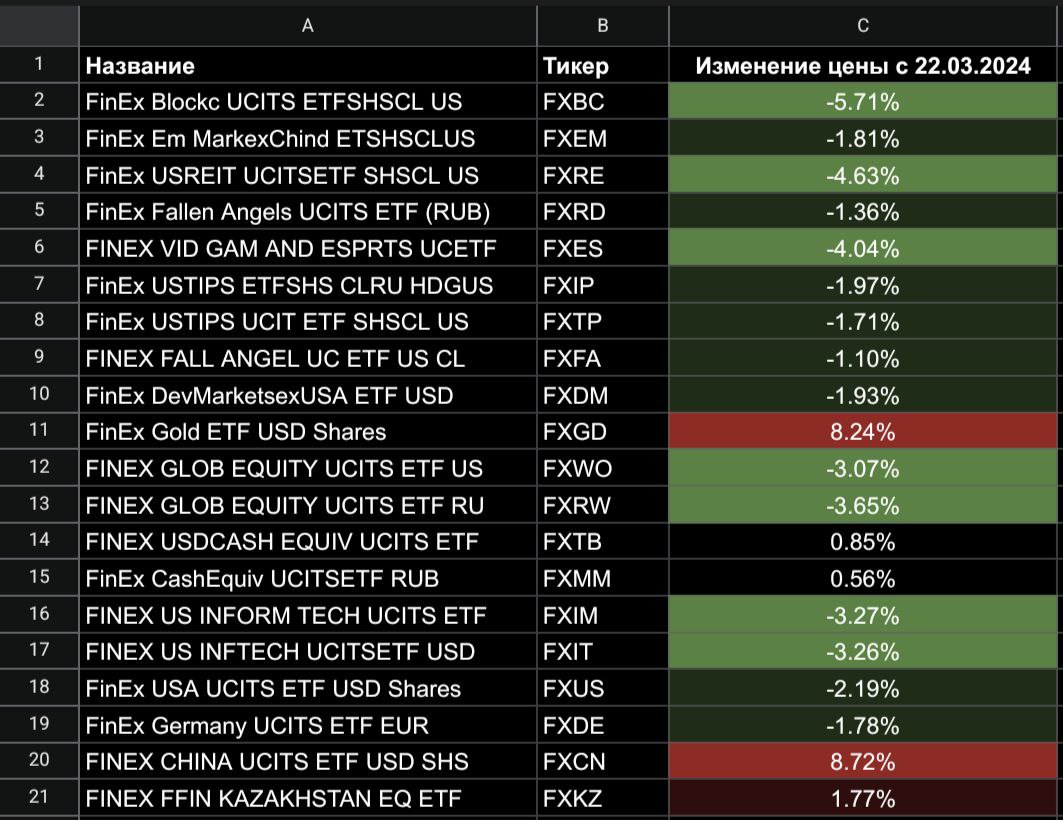Image resolution: width=1063 pixels, height=820 pixels.
Task: Select the "Тикер" header cell
Action: pos(601,66)
